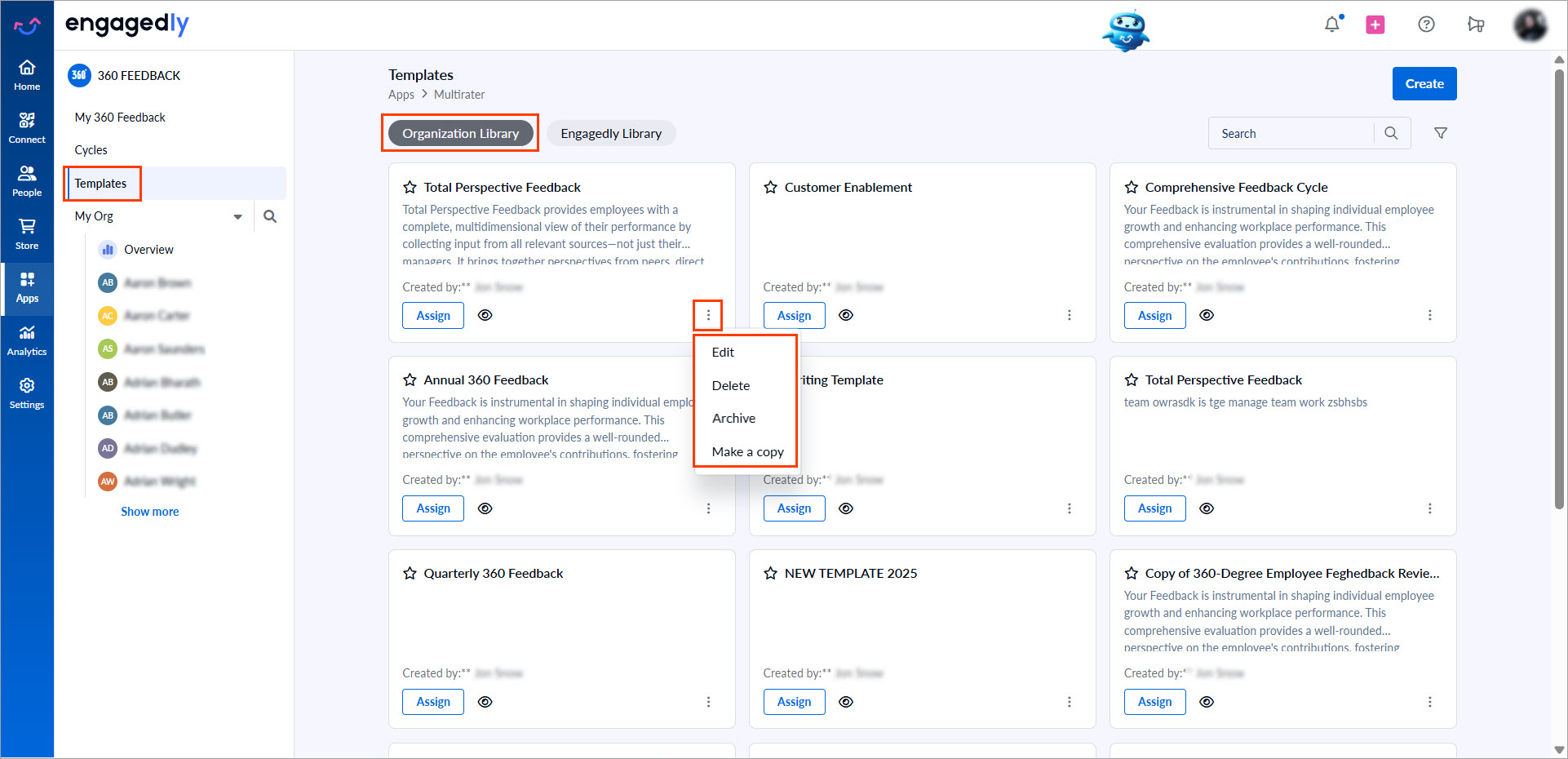Preview Annual 360 Feedback with eye icon
The image size is (1568, 759).
pyautogui.click(x=485, y=508)
